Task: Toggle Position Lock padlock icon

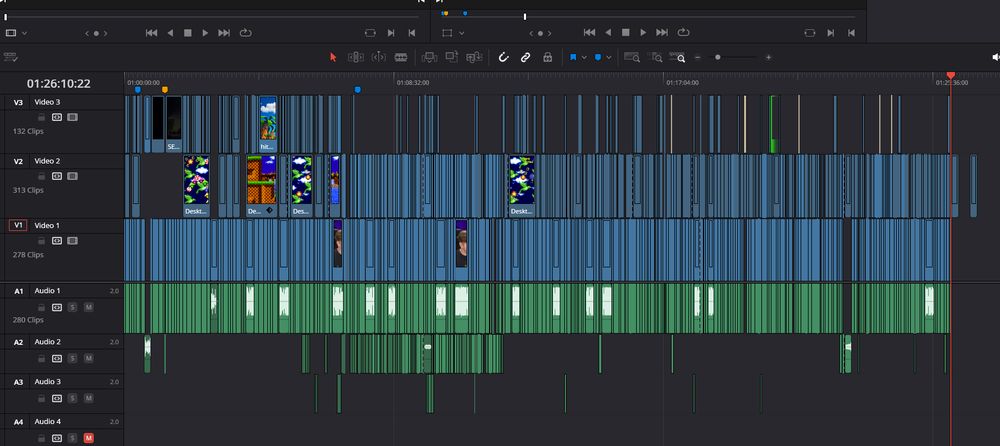Action: (547, 57)
